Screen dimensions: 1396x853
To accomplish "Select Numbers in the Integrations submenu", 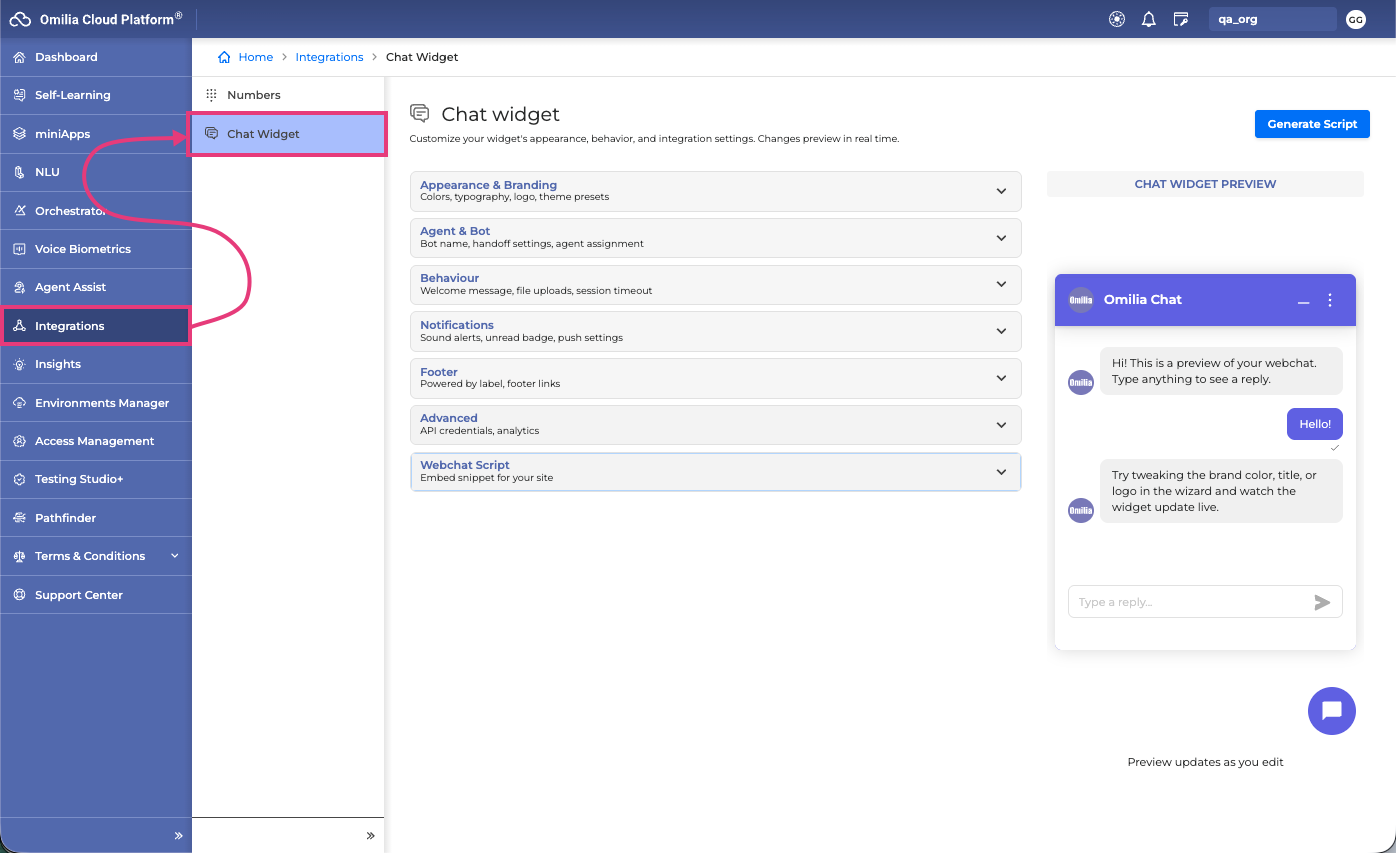I will coord(288,95).
